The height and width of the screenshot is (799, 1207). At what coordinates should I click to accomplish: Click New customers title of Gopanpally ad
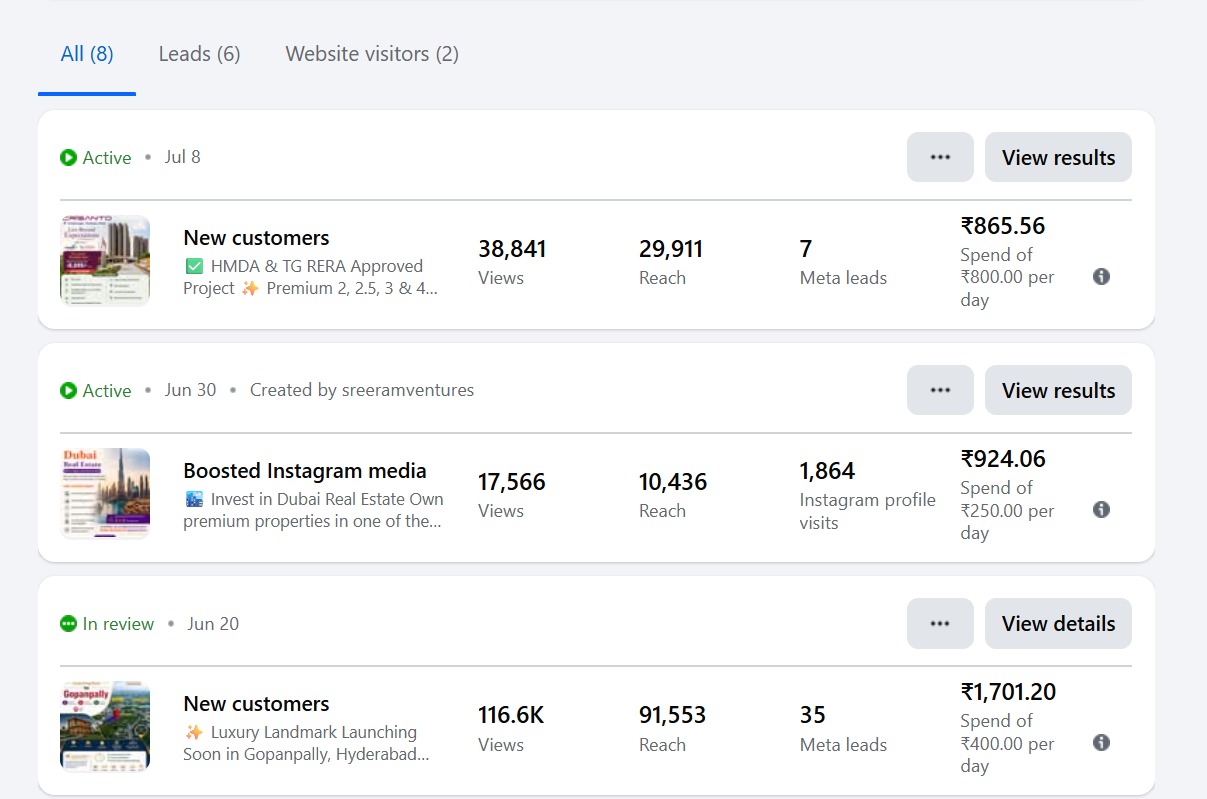(256, 704)
